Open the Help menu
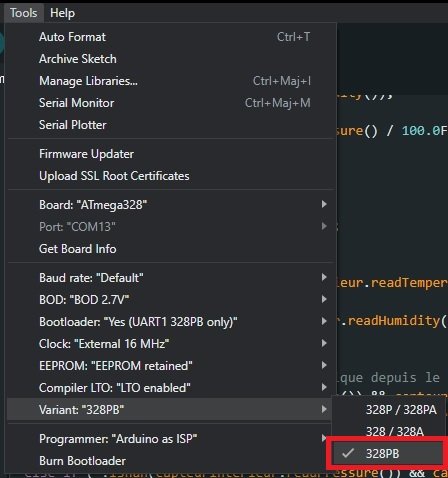Screen dimensions: 448x478 tap(62, 13)
